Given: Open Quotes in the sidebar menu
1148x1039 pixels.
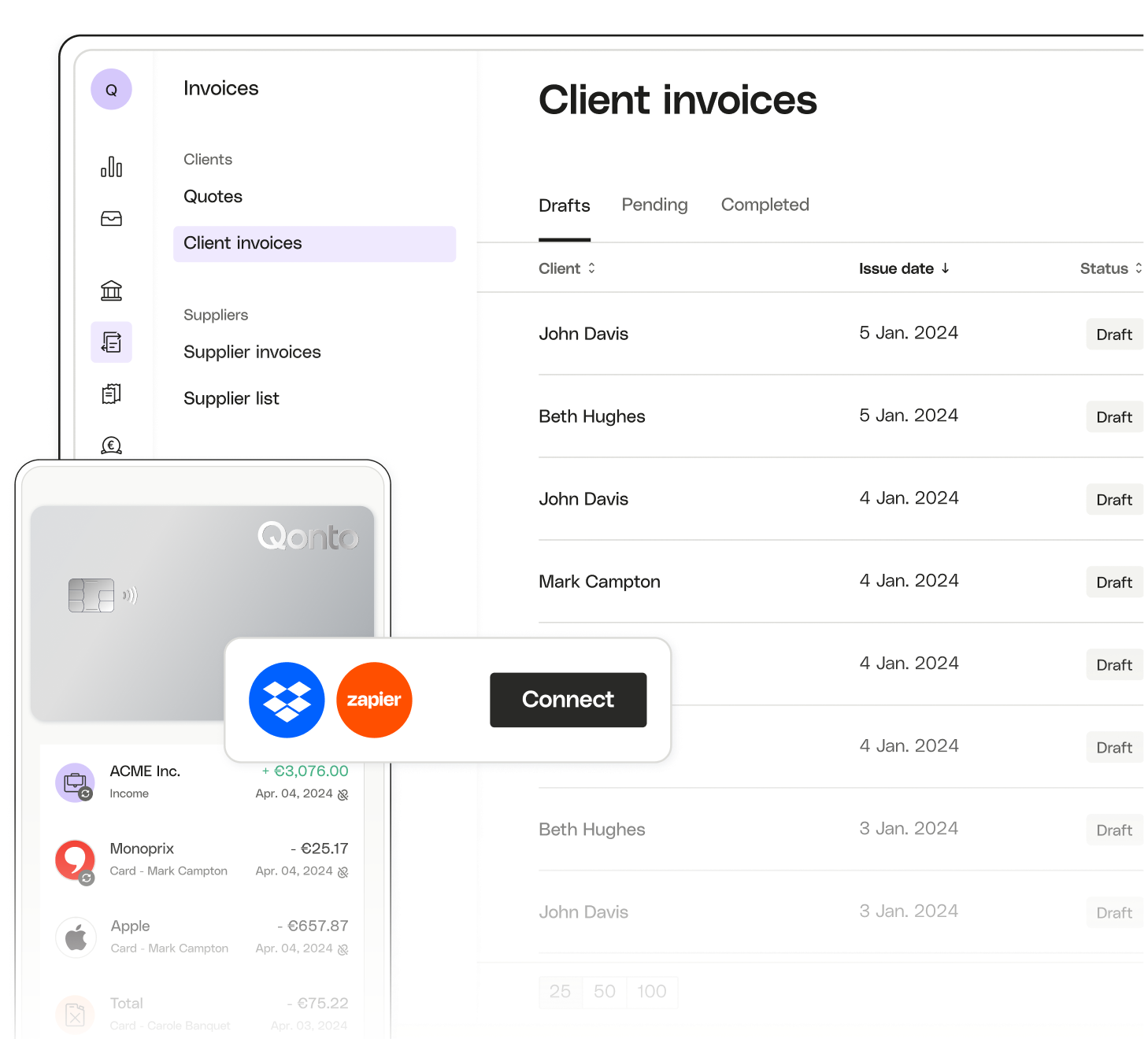Looking at the screenshot, I should click(213, 197).
